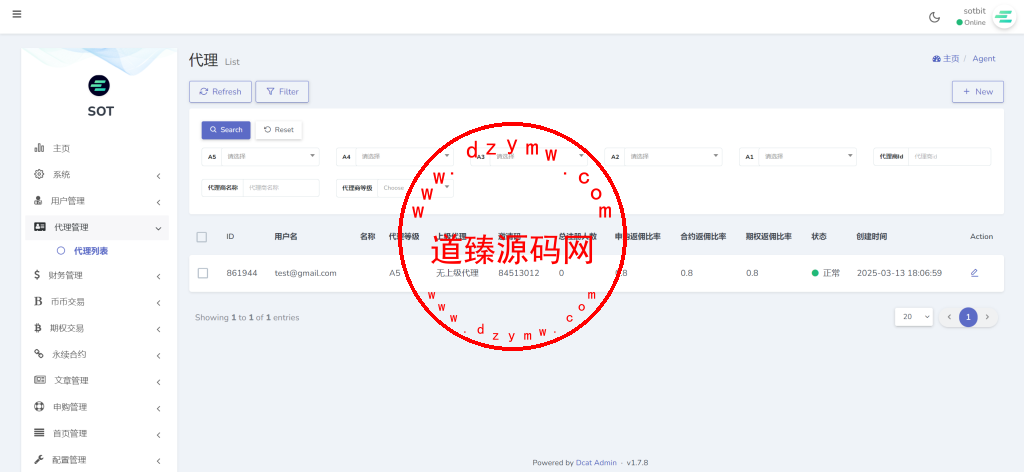
Task: Expand the 用户管理 menu chevron
Action: coord(158,202)
